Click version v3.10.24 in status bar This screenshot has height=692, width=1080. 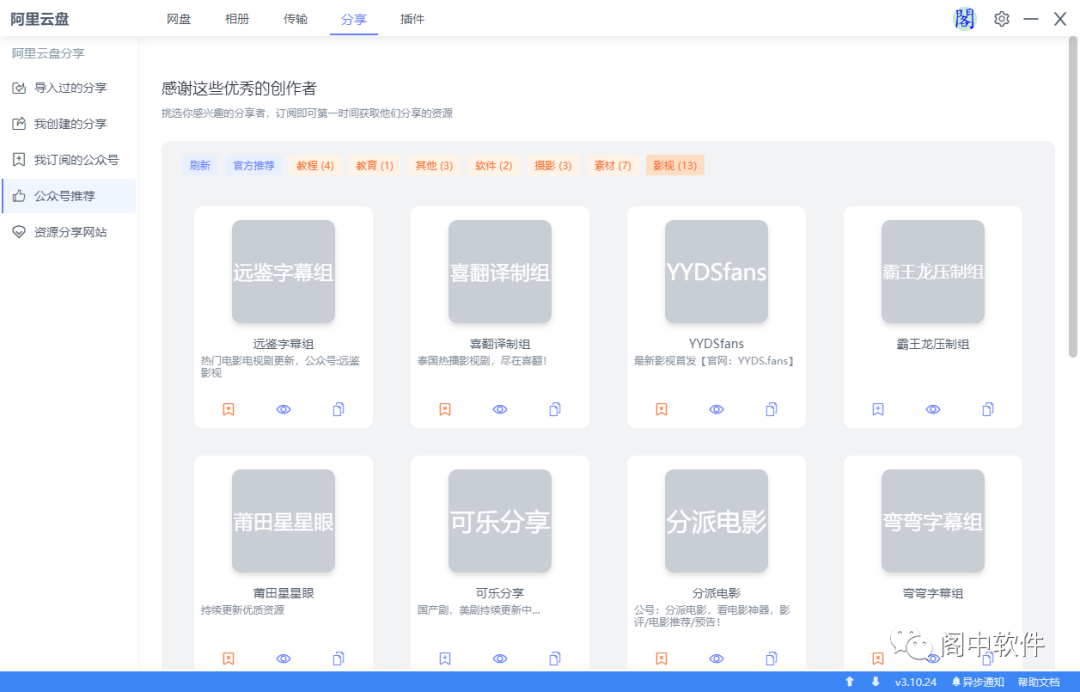tap(915, 682)
